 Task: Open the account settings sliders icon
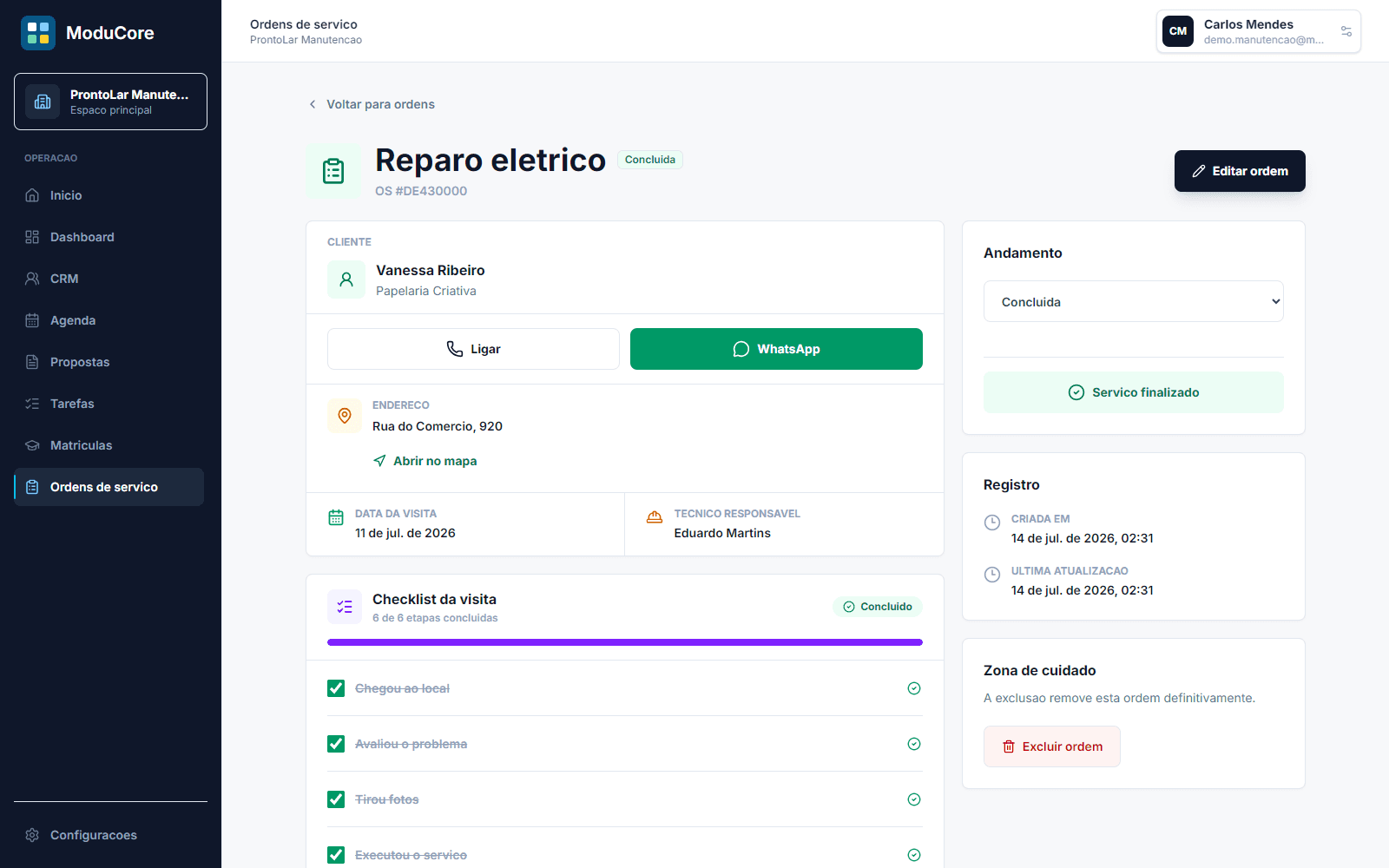pos(1346,31)
